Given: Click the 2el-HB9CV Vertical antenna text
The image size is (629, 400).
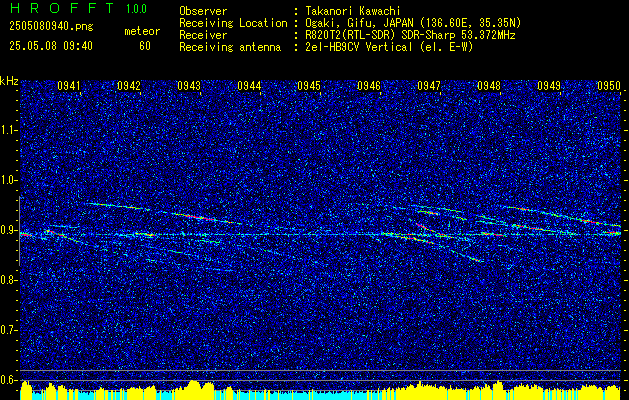Looking at the screenshot, I should tap(390, 47).
